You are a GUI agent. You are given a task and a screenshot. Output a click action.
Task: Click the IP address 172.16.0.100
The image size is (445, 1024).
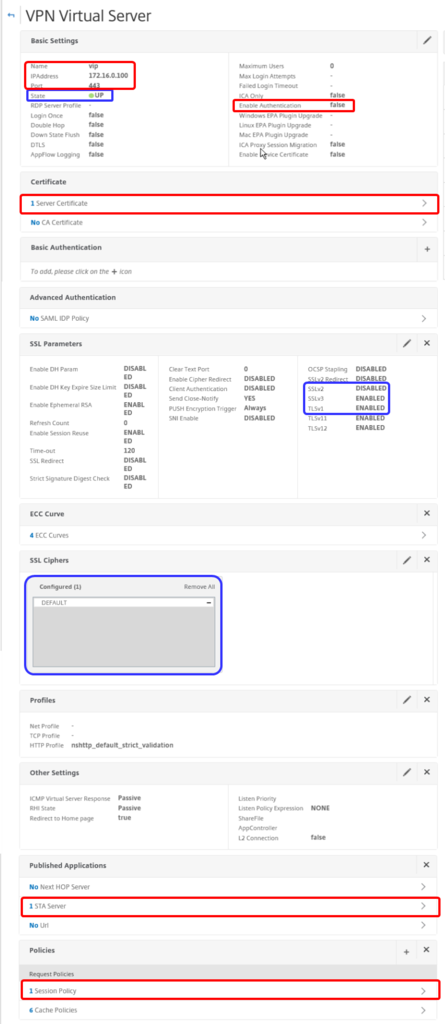tap(108, 76)
